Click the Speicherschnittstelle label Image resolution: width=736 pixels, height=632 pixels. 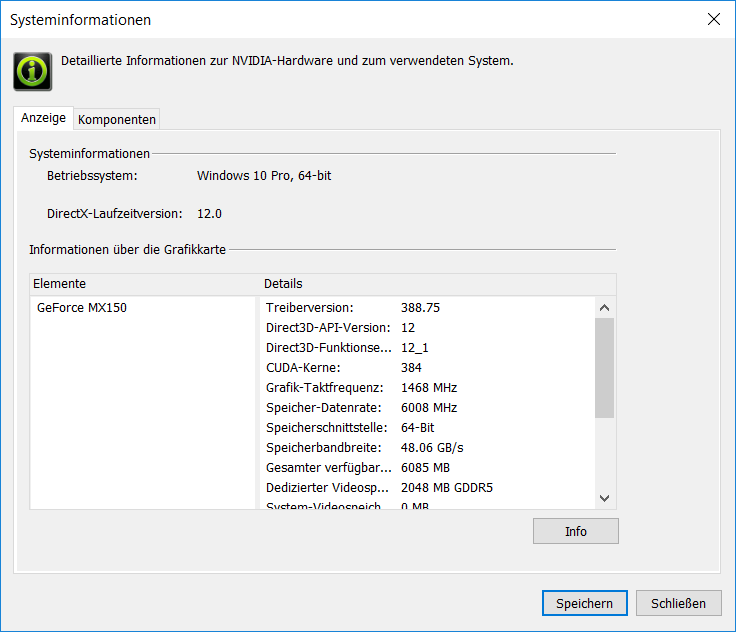click(327, 428)
